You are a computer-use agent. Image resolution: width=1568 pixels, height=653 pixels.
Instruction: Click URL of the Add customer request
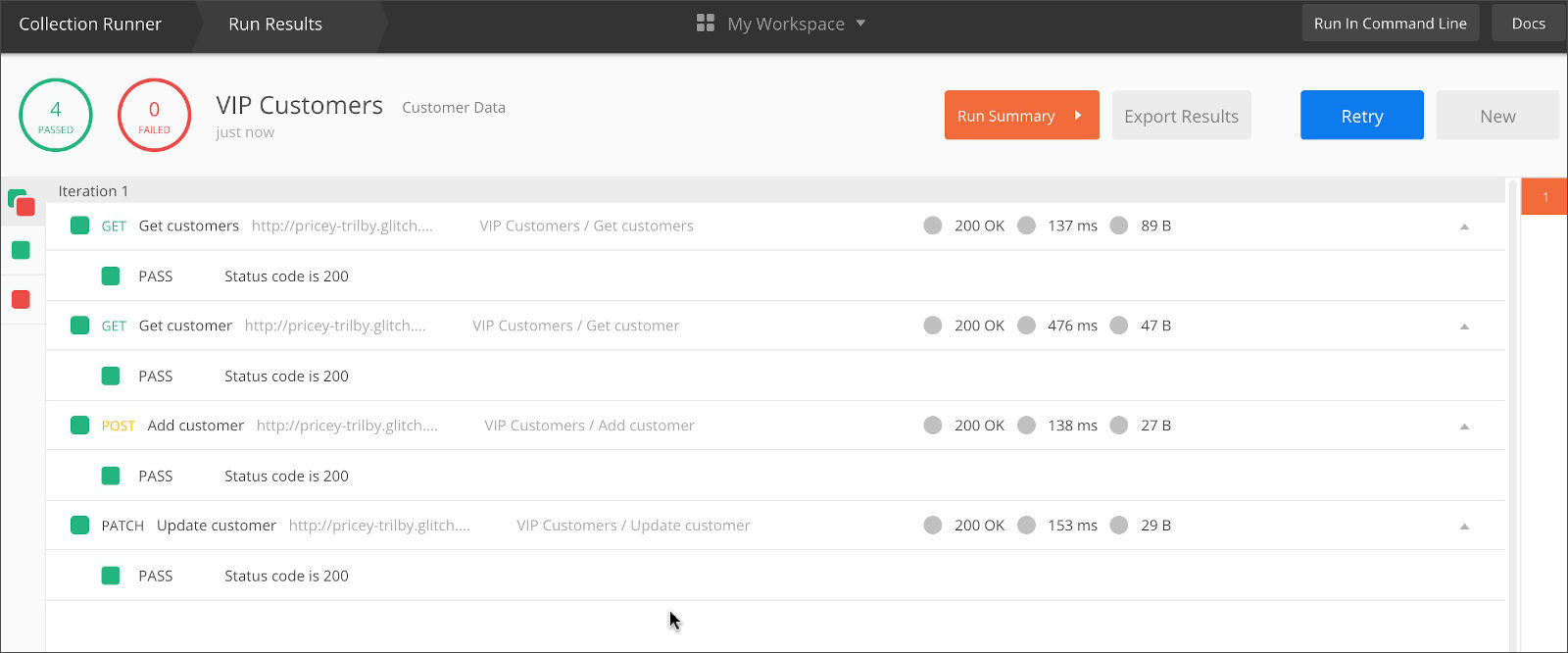pos(347,426)
